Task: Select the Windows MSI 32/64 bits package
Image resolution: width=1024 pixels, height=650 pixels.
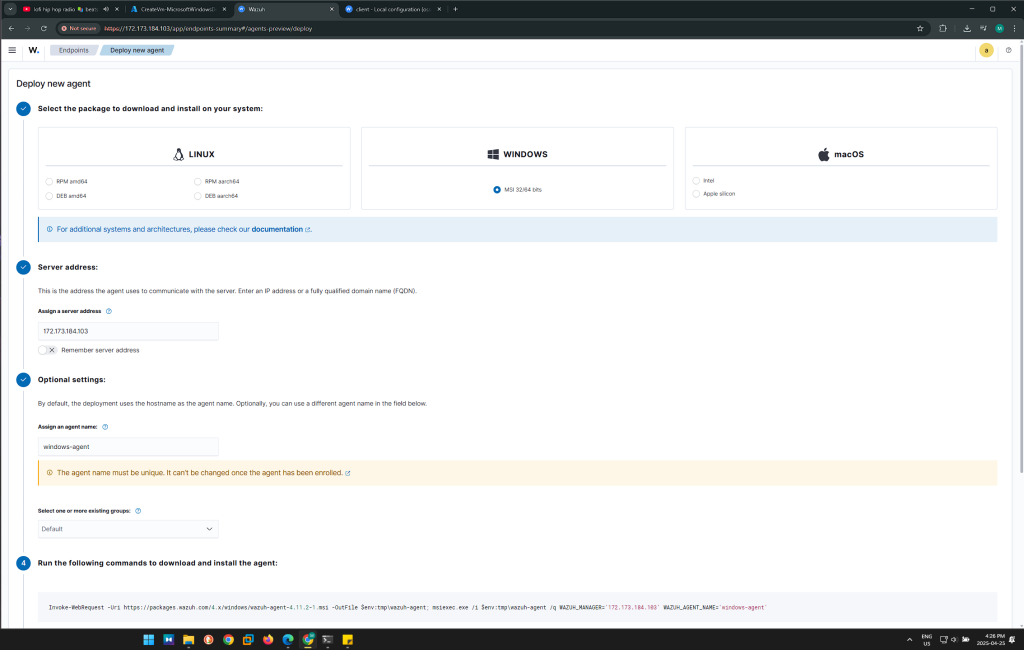Action: 497,189
